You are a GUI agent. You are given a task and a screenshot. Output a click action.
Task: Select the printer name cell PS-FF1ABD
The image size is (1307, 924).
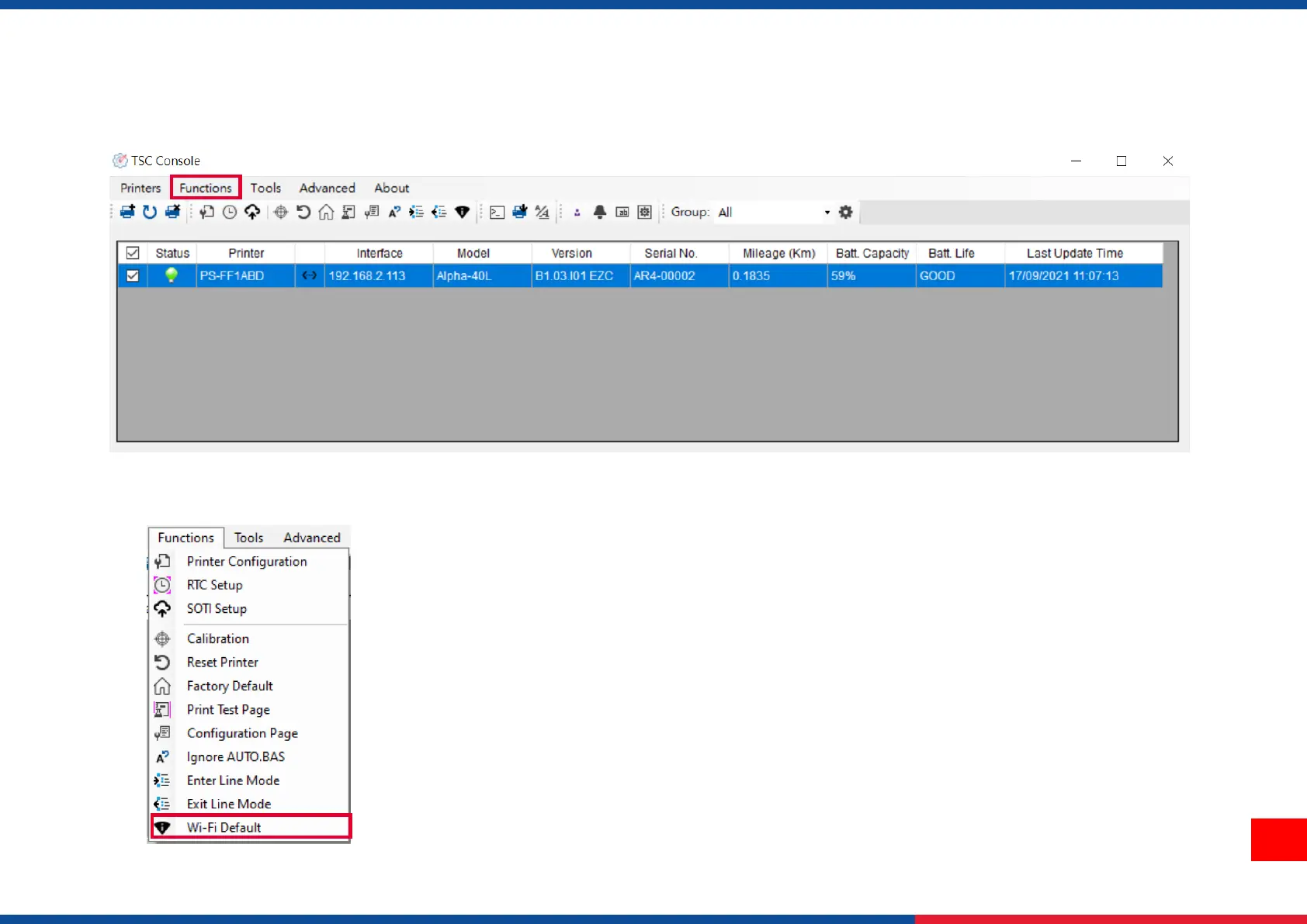pos(246,275)
